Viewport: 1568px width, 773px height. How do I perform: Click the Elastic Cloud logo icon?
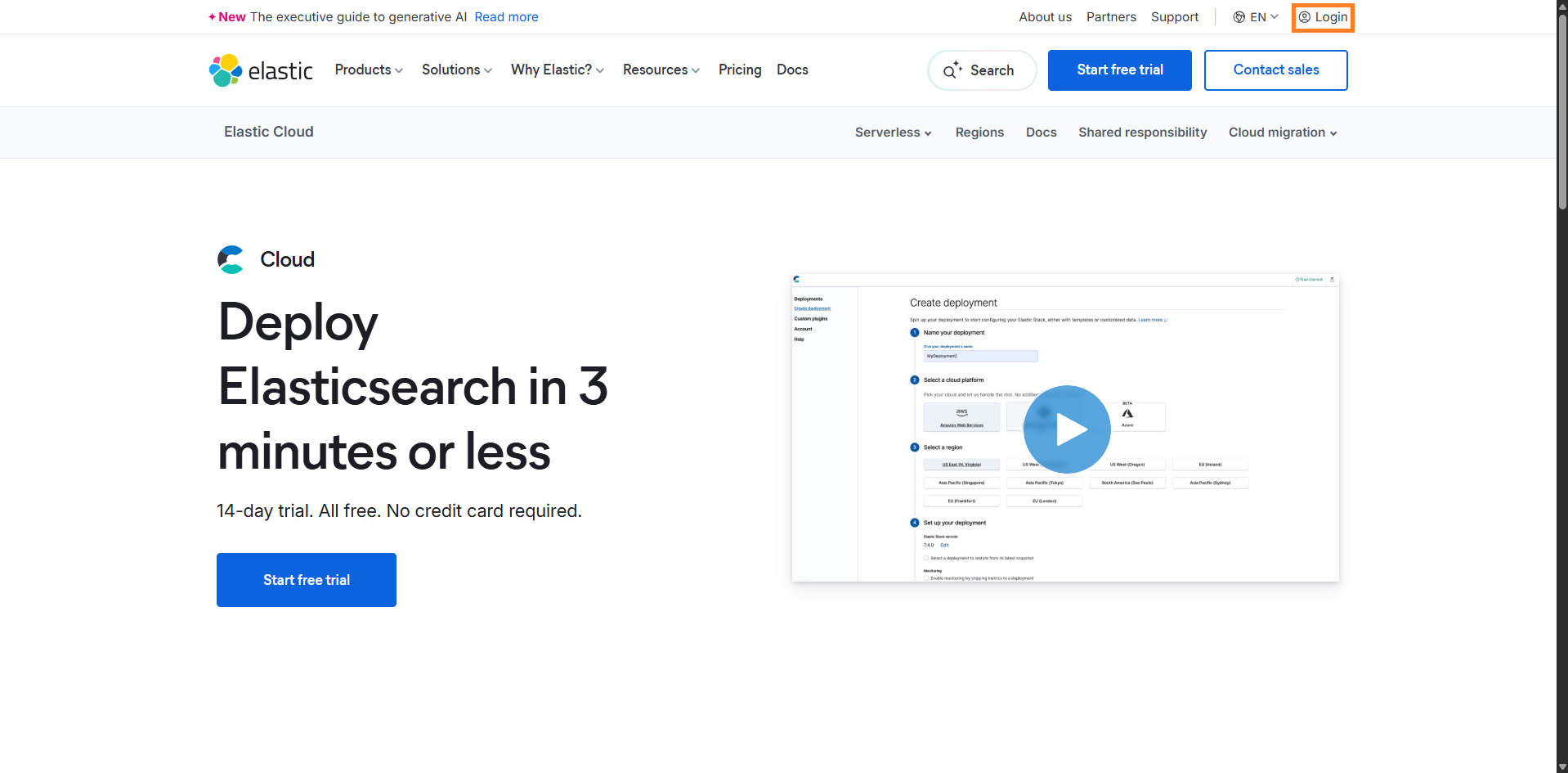click(x=231, y=259)
